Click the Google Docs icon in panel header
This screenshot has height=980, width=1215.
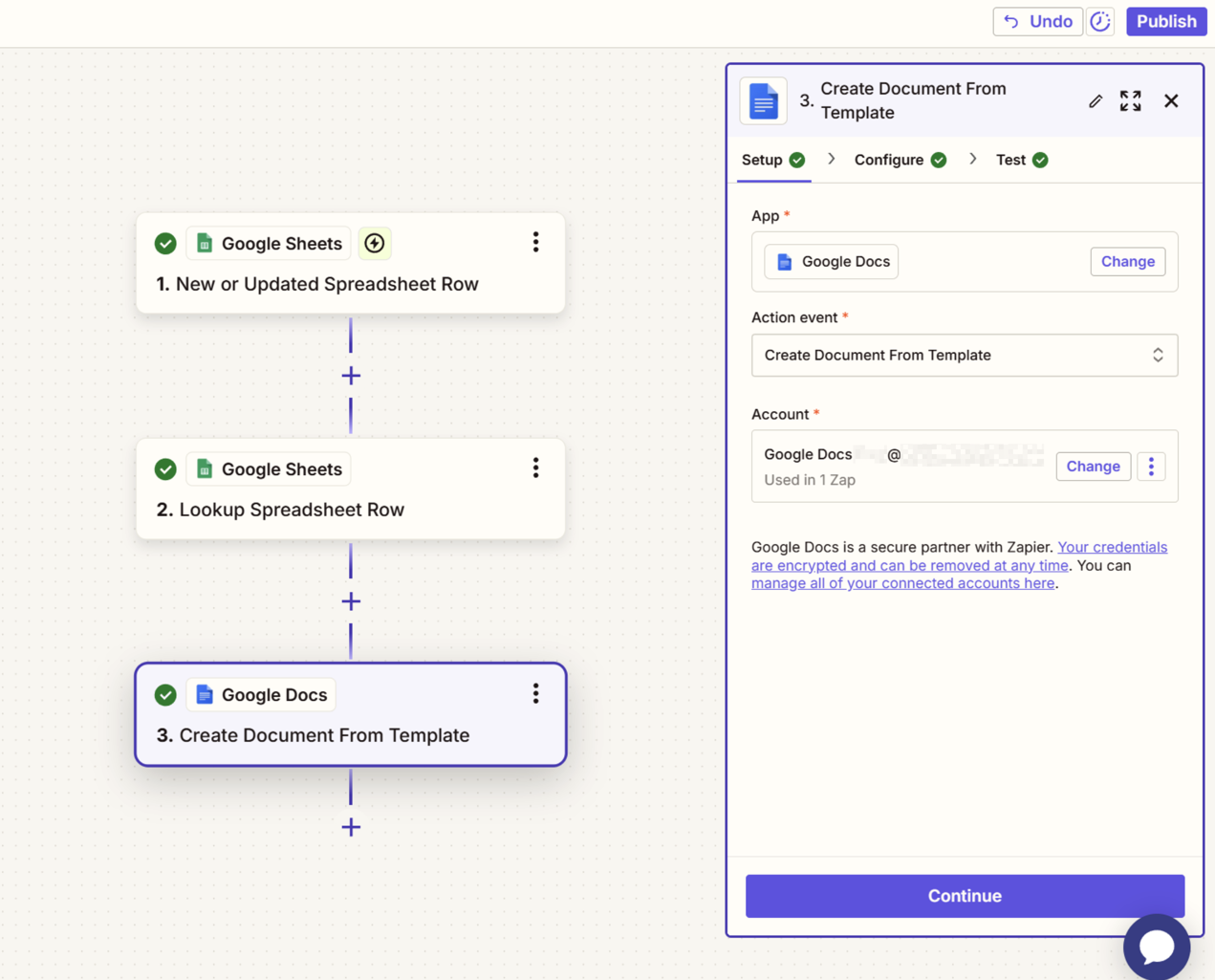(763, 101)
